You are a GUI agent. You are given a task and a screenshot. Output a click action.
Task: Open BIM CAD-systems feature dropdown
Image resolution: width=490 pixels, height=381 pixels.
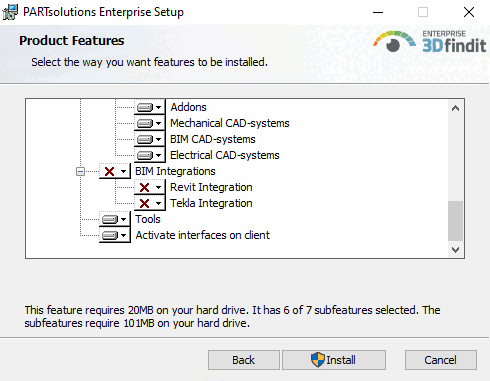tap(149, 139)
